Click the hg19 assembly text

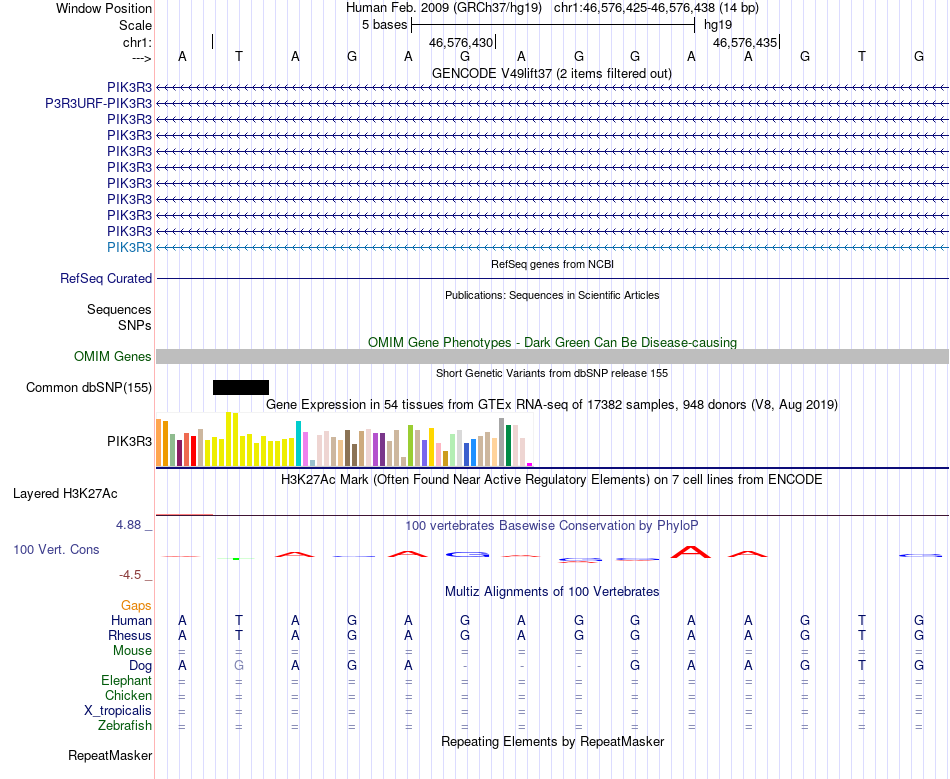(718, 25)
